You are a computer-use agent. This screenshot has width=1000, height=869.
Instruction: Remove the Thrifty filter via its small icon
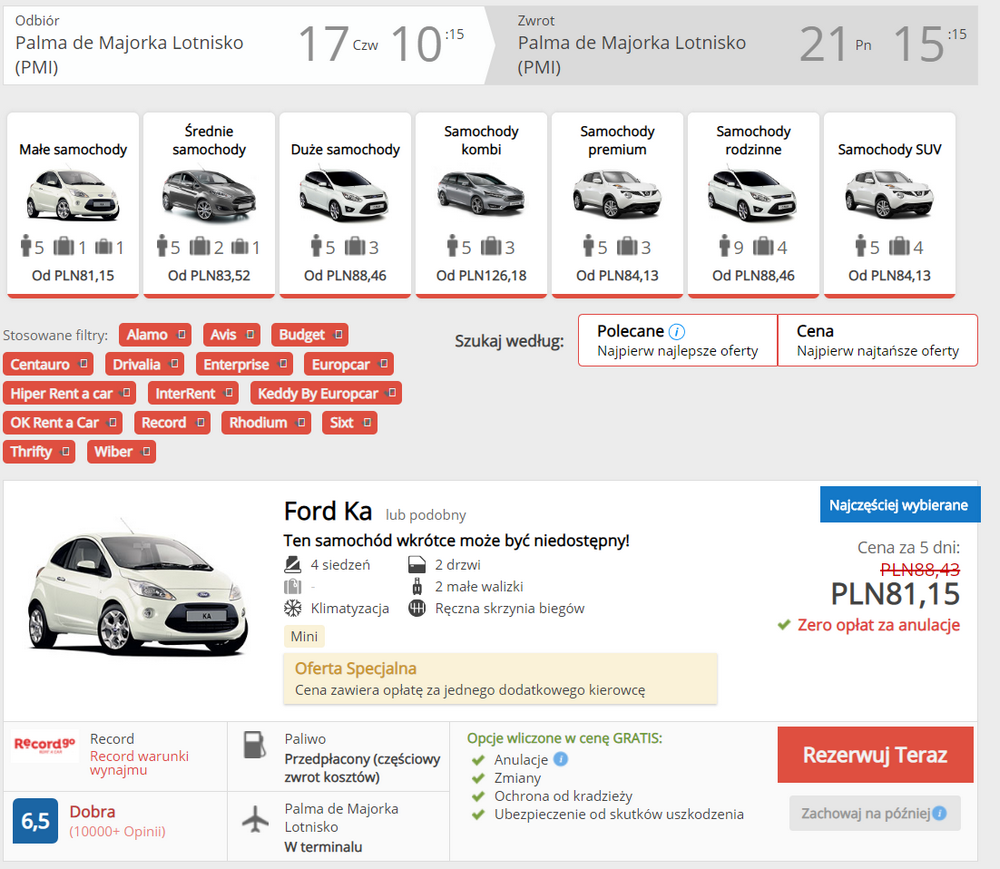(x=65, y=451)
